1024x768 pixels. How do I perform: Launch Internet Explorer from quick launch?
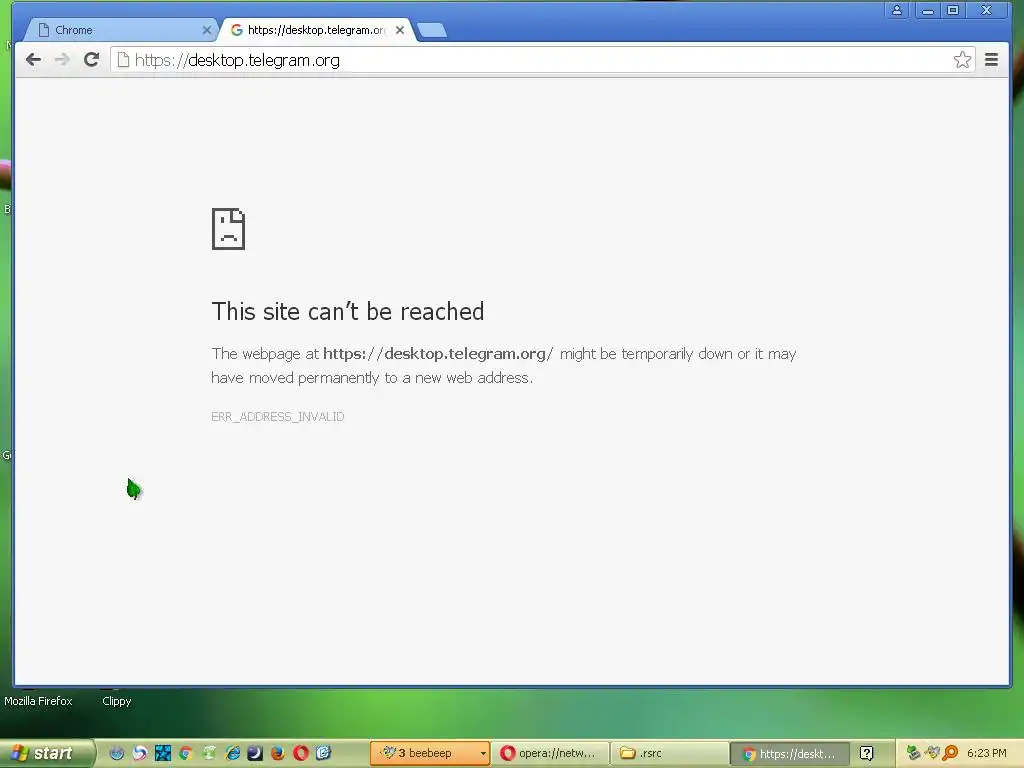click(232, 753)
